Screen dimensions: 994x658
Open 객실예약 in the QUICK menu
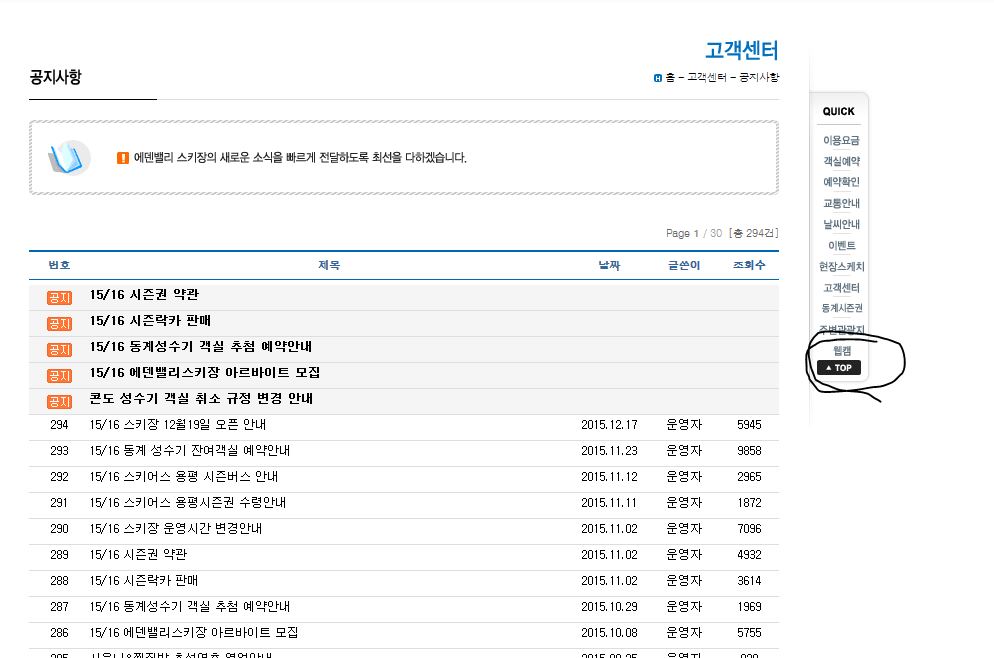pyautogui.click(x=841, y=161)
